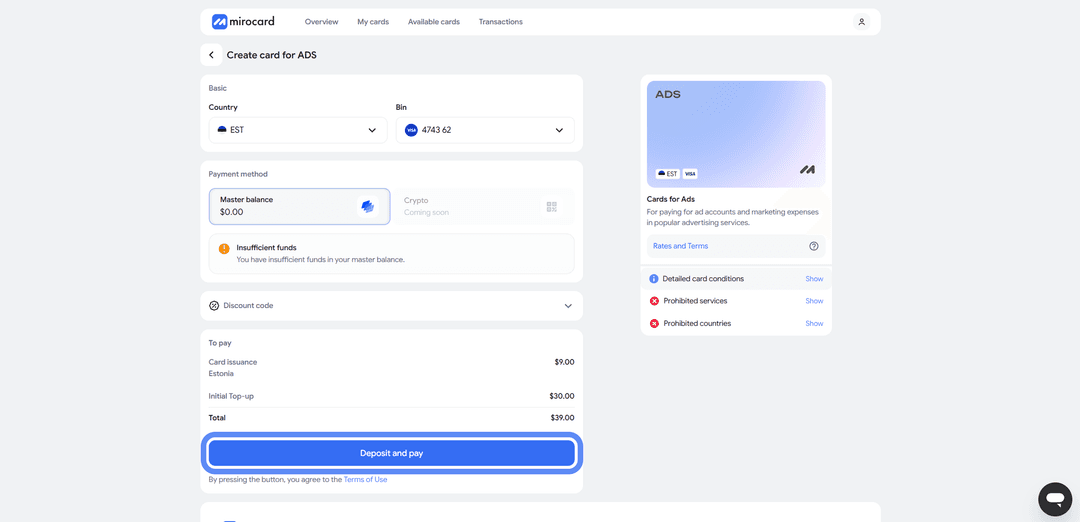The width and height of the screenshot is (1080, 522).
Task: Open the My cards tab
Action: point(373,22)
